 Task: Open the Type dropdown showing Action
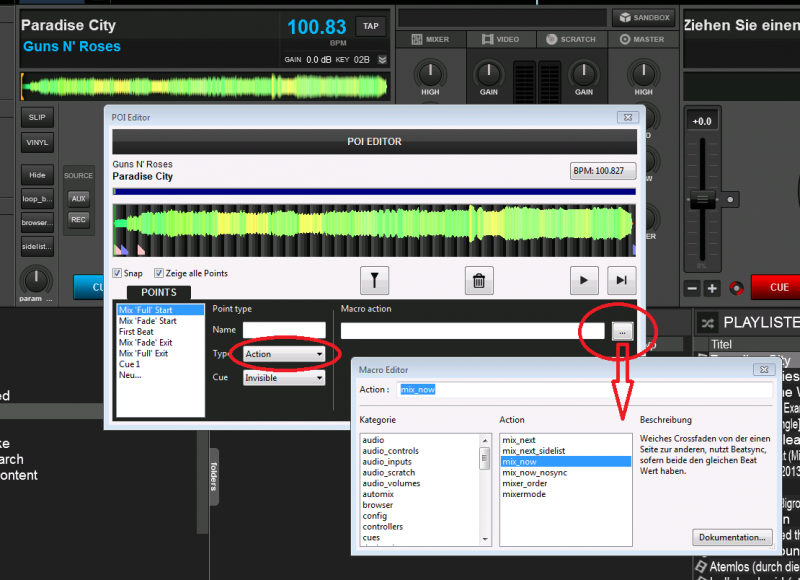point(284,354)
